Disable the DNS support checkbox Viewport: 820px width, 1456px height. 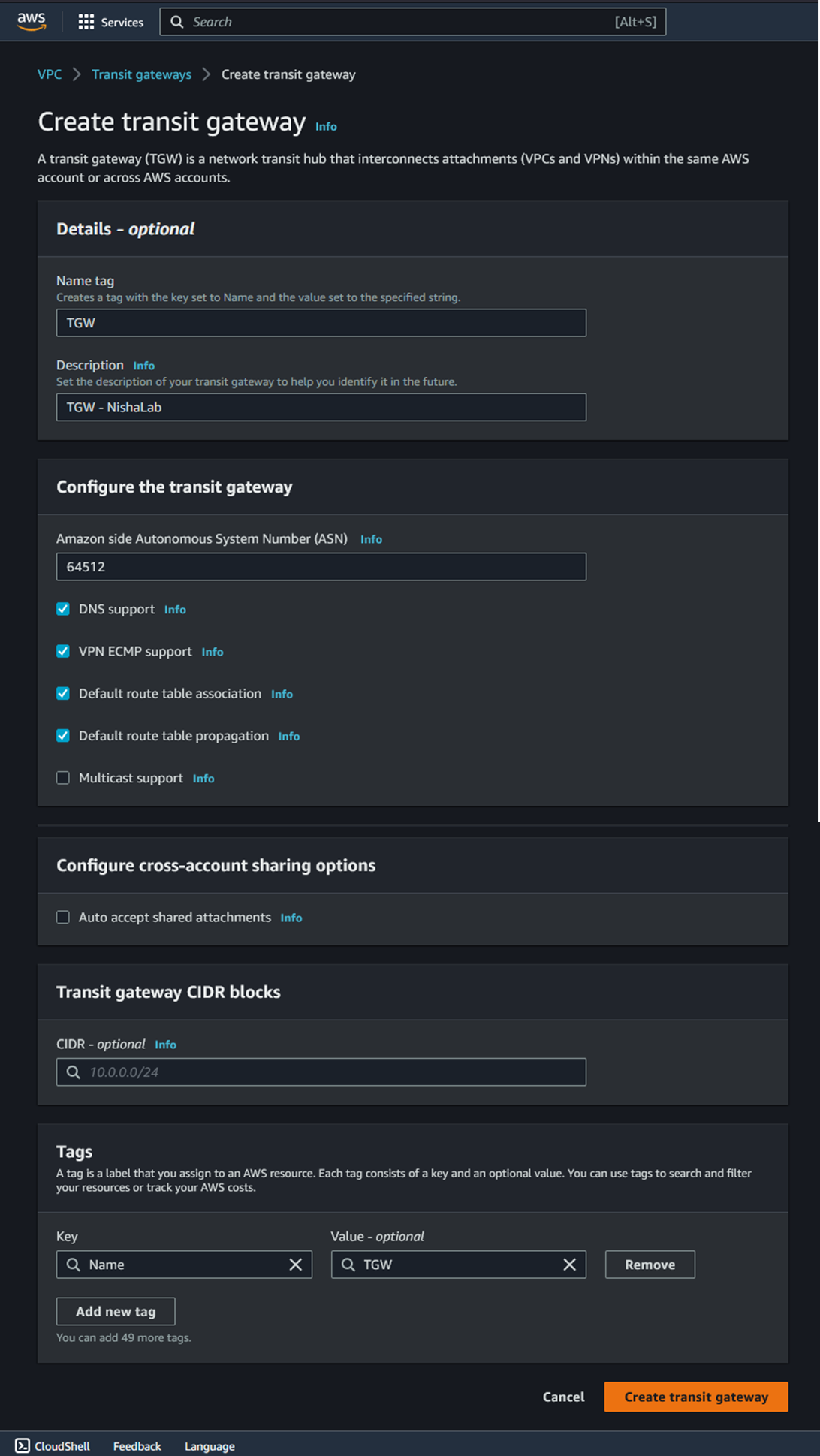click(63, 609)
